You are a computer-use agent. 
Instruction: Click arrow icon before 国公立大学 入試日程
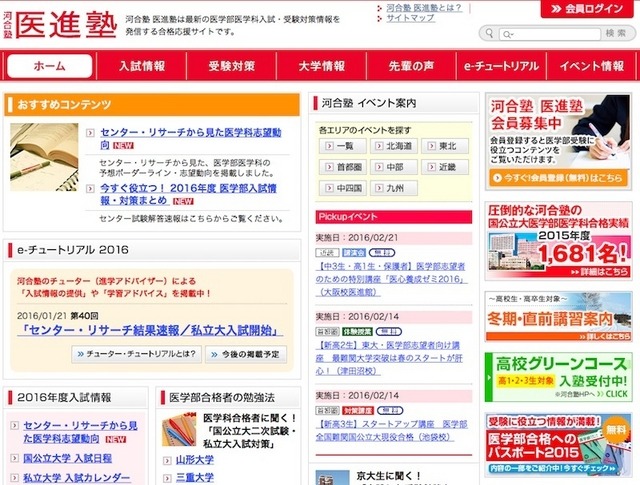(14, 458)
